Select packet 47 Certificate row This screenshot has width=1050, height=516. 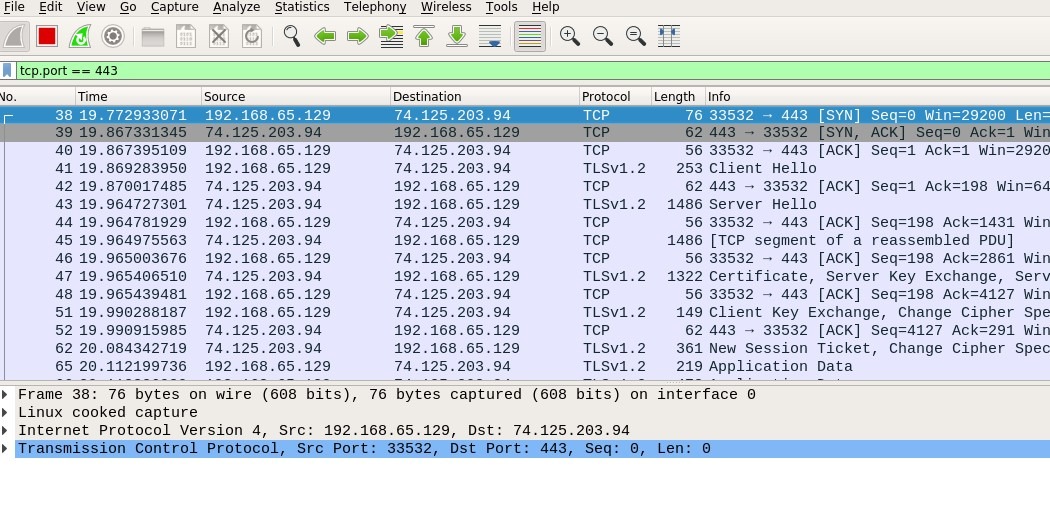coord(525,276)
